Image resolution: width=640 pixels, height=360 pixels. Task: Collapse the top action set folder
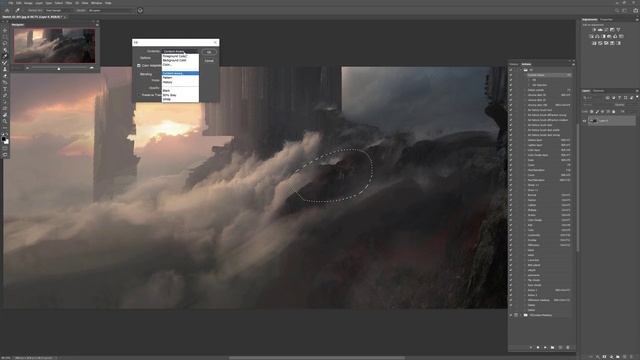tap(521, 70)
